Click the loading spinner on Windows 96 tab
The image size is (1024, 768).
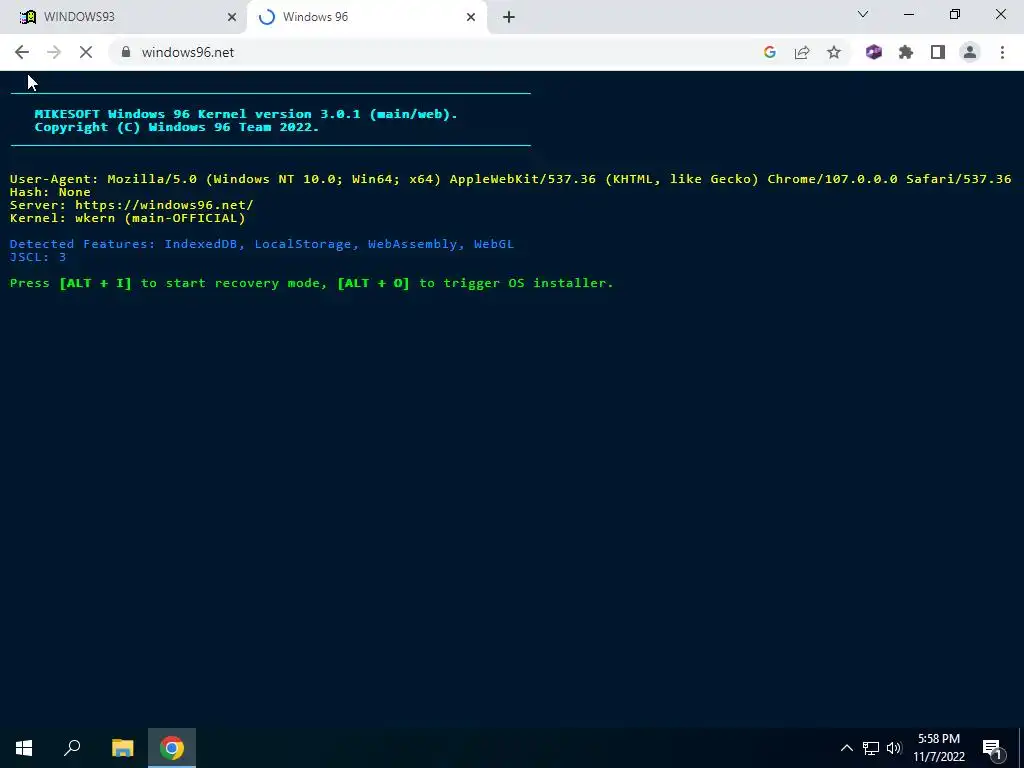tap(266, 17)
